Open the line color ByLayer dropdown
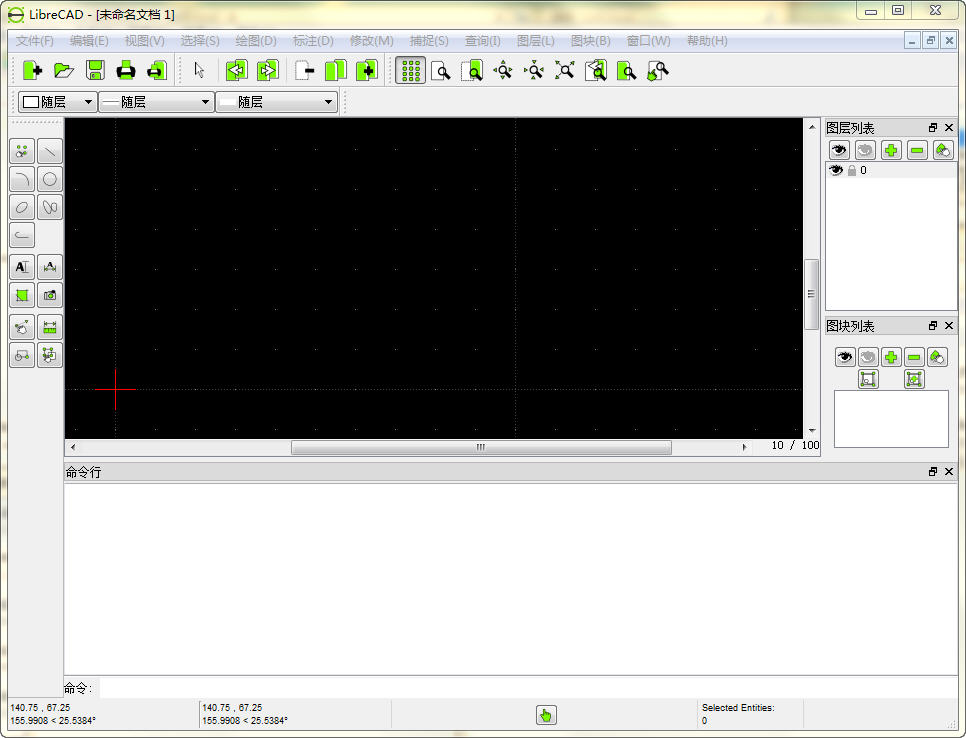966x738 pixels. (x=59, y=101)
